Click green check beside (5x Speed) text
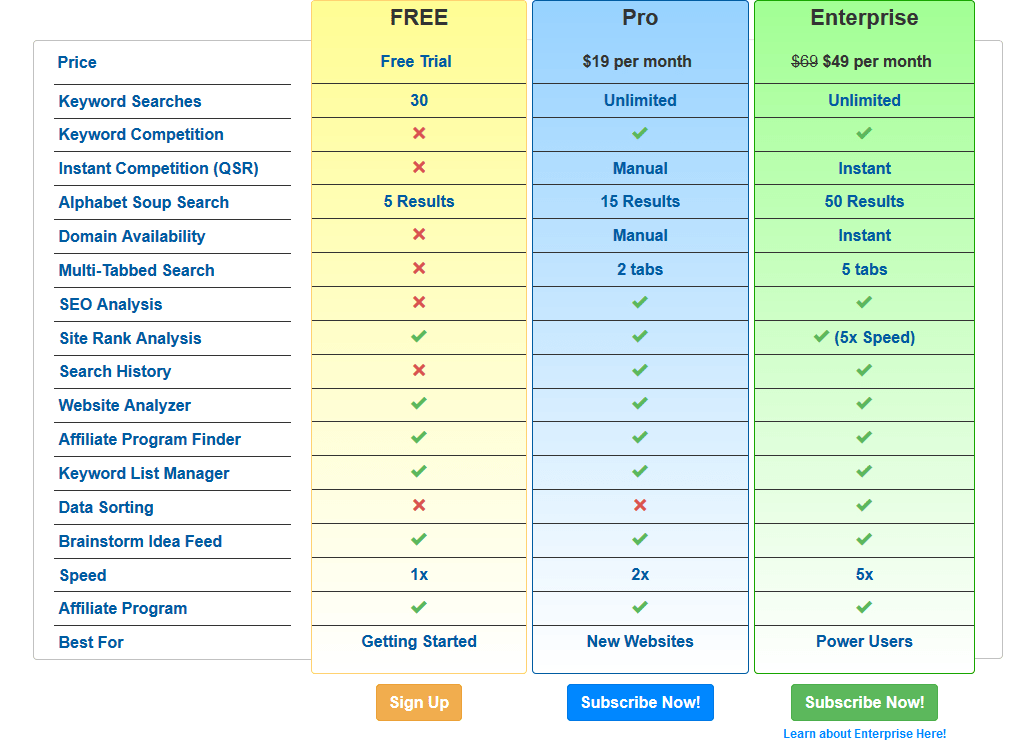Viewport: 1026px width, 746px height. coord(821,337)
